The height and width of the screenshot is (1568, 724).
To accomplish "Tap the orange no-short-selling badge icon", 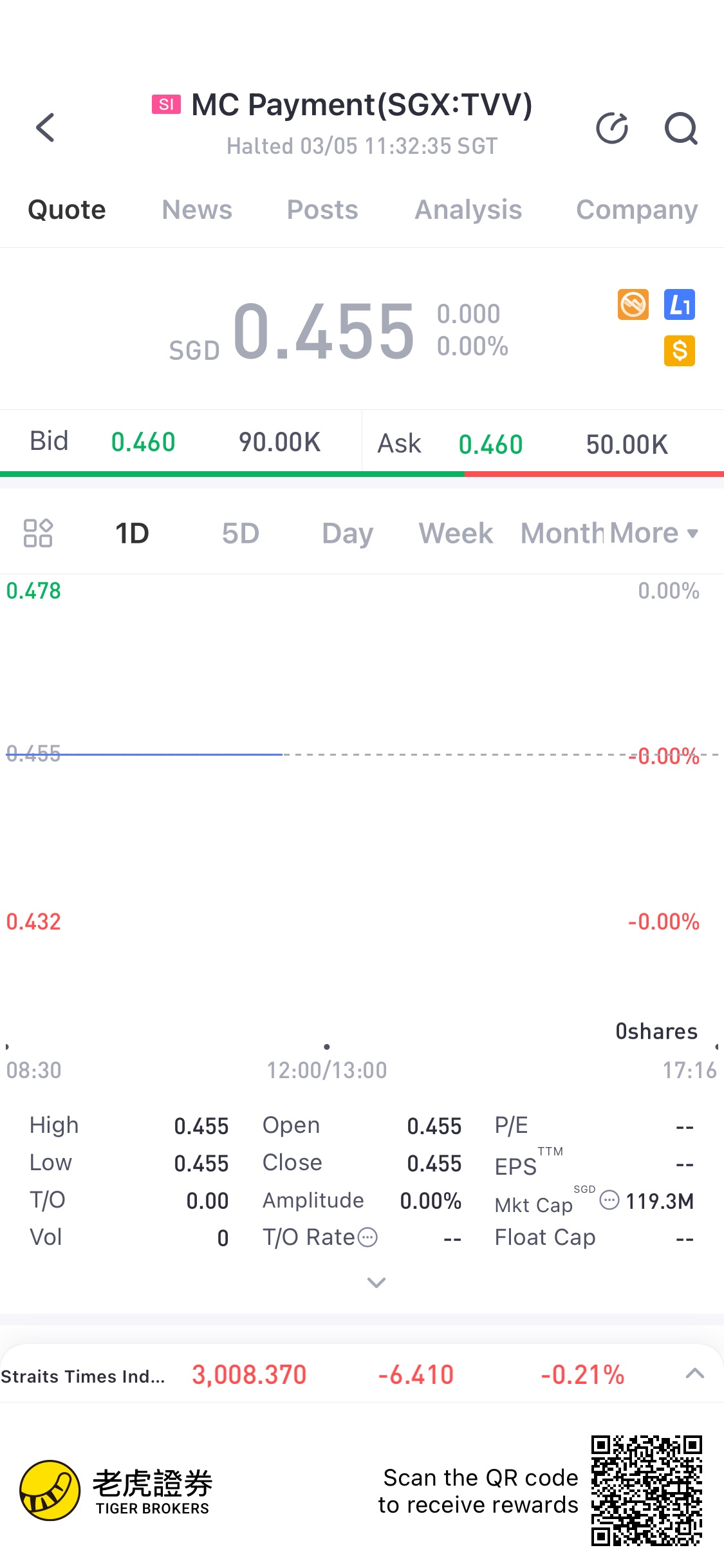I will pos(633,304).
